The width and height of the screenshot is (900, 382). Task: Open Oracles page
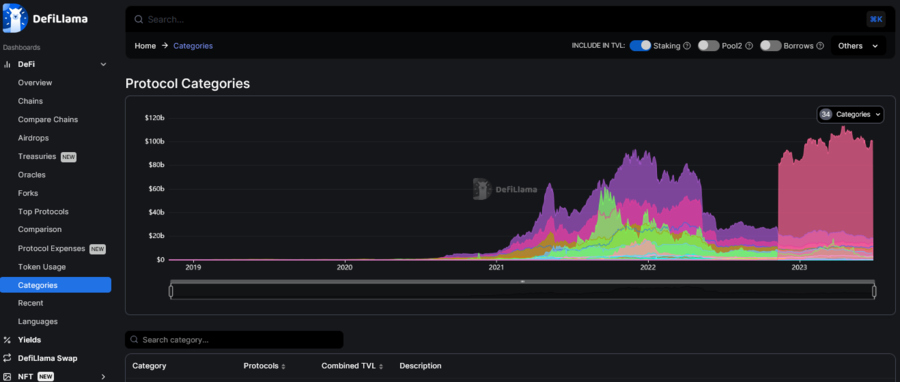32,174
